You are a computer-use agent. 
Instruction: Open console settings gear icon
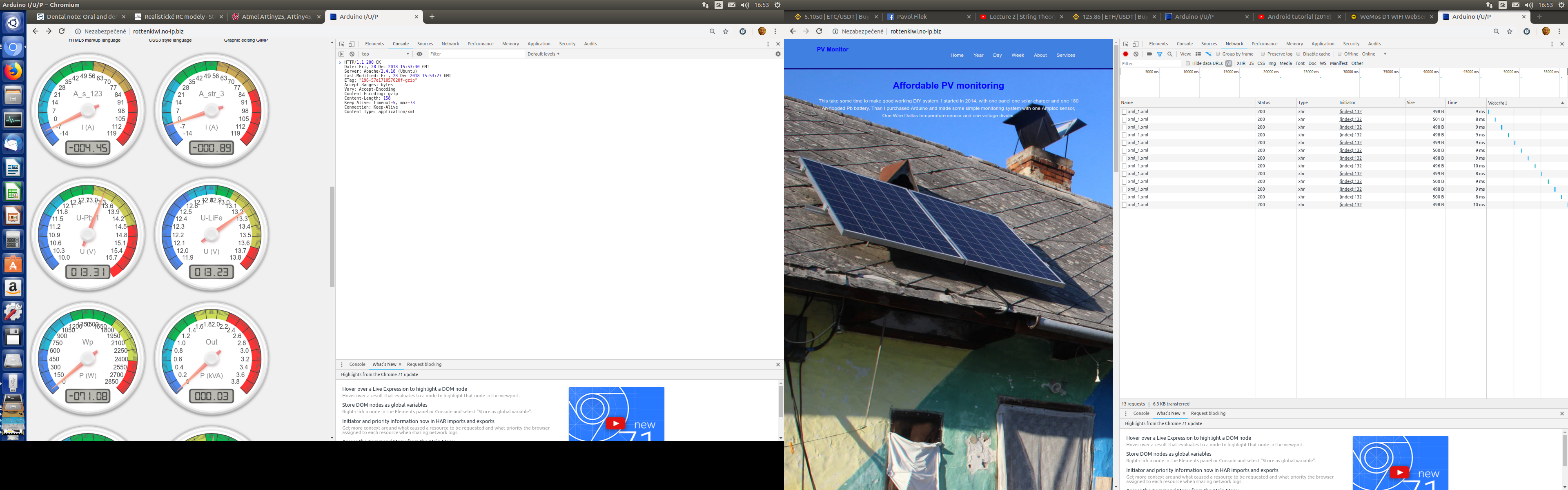(x=777, y=54)
